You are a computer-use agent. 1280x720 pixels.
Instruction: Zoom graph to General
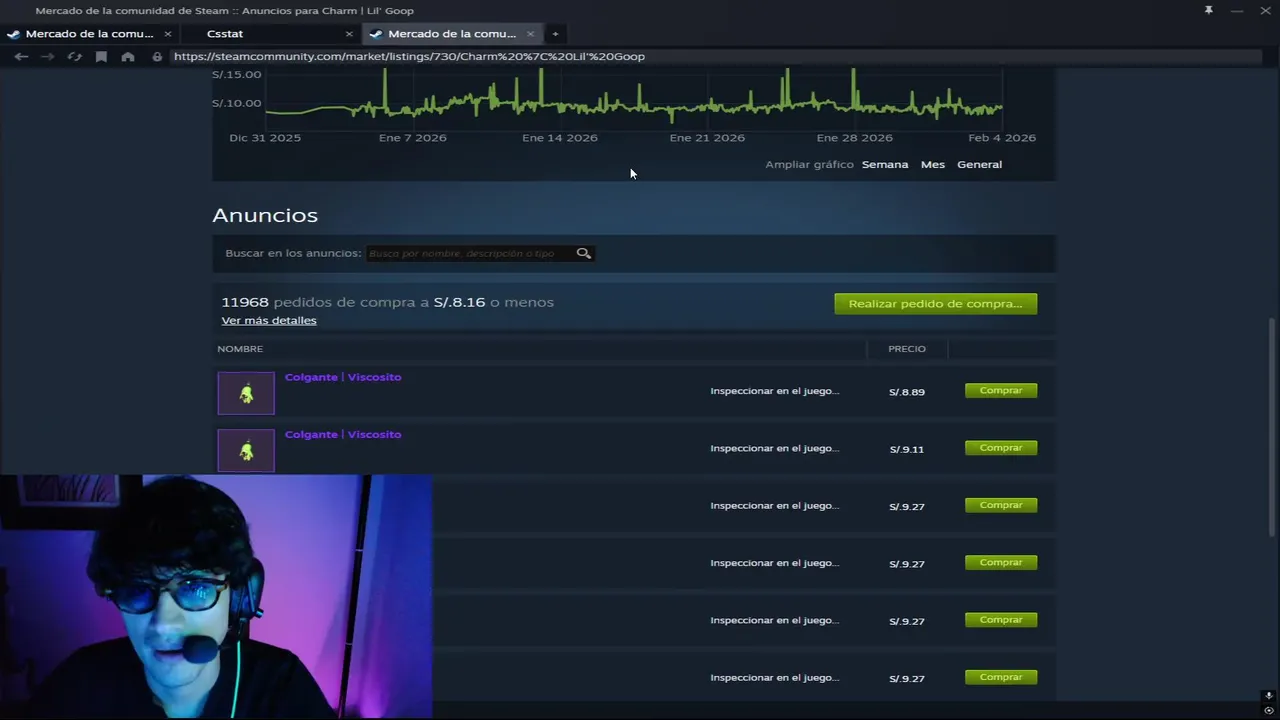979,164
